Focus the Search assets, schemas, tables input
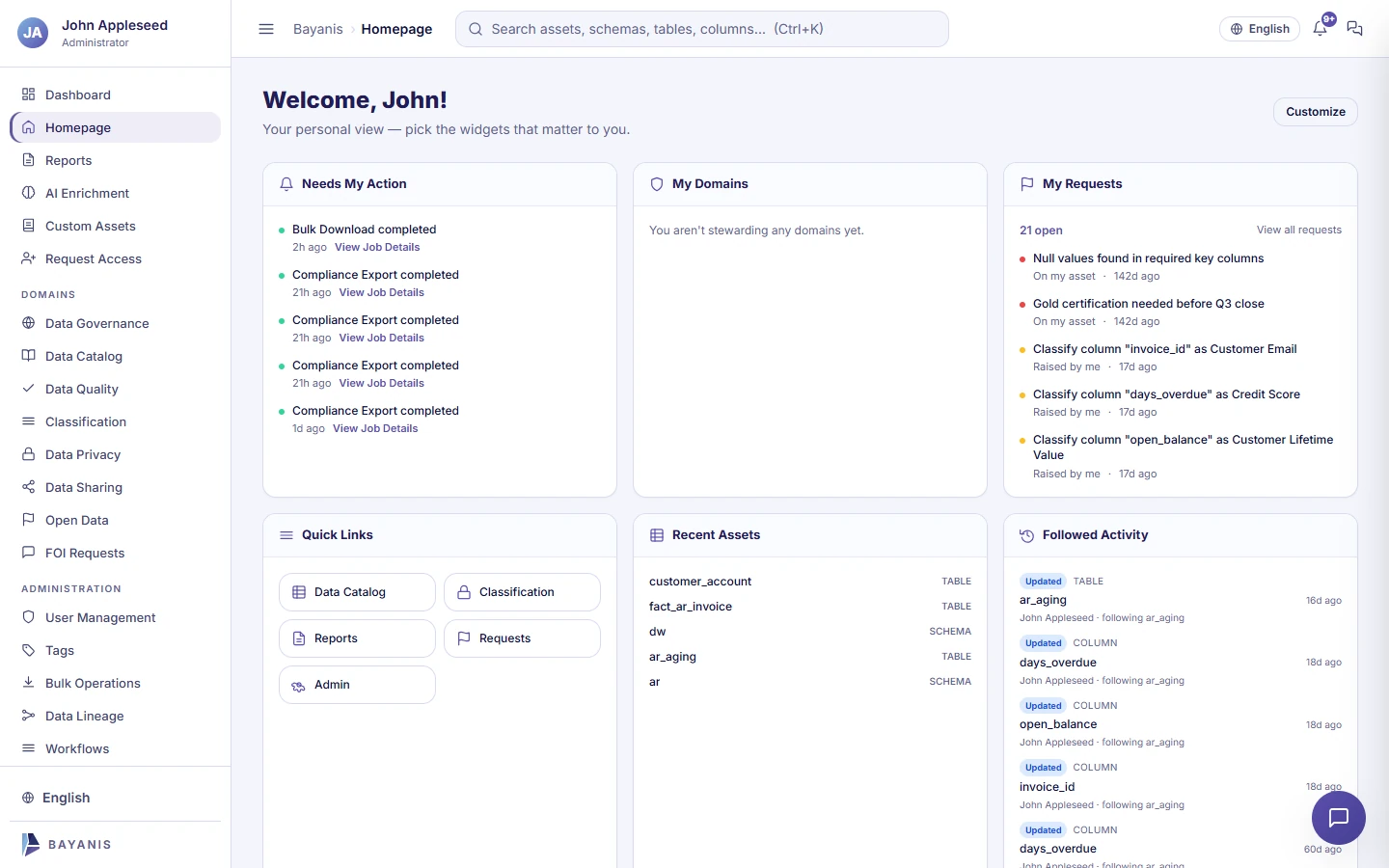The width and height of the screenshot is (1389, 868). tap(702, 29)
